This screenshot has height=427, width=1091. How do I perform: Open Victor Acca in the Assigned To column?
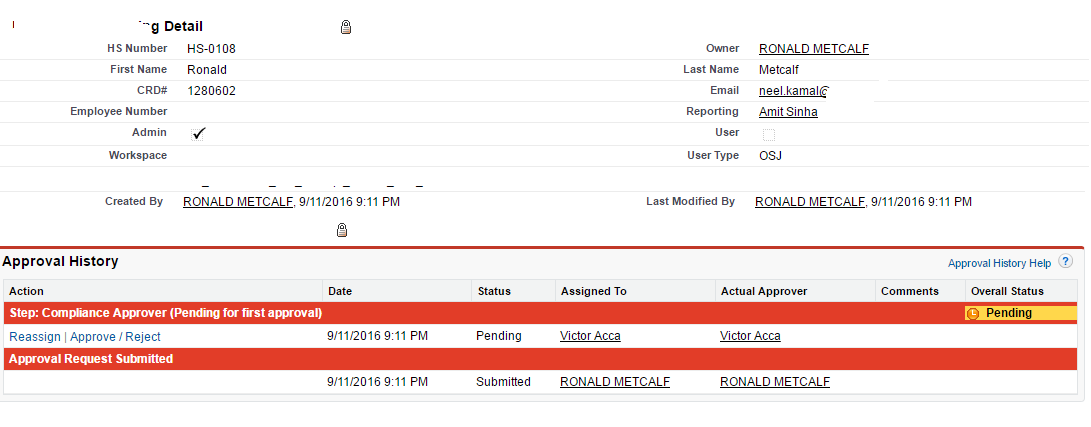[x=590, y=336]
